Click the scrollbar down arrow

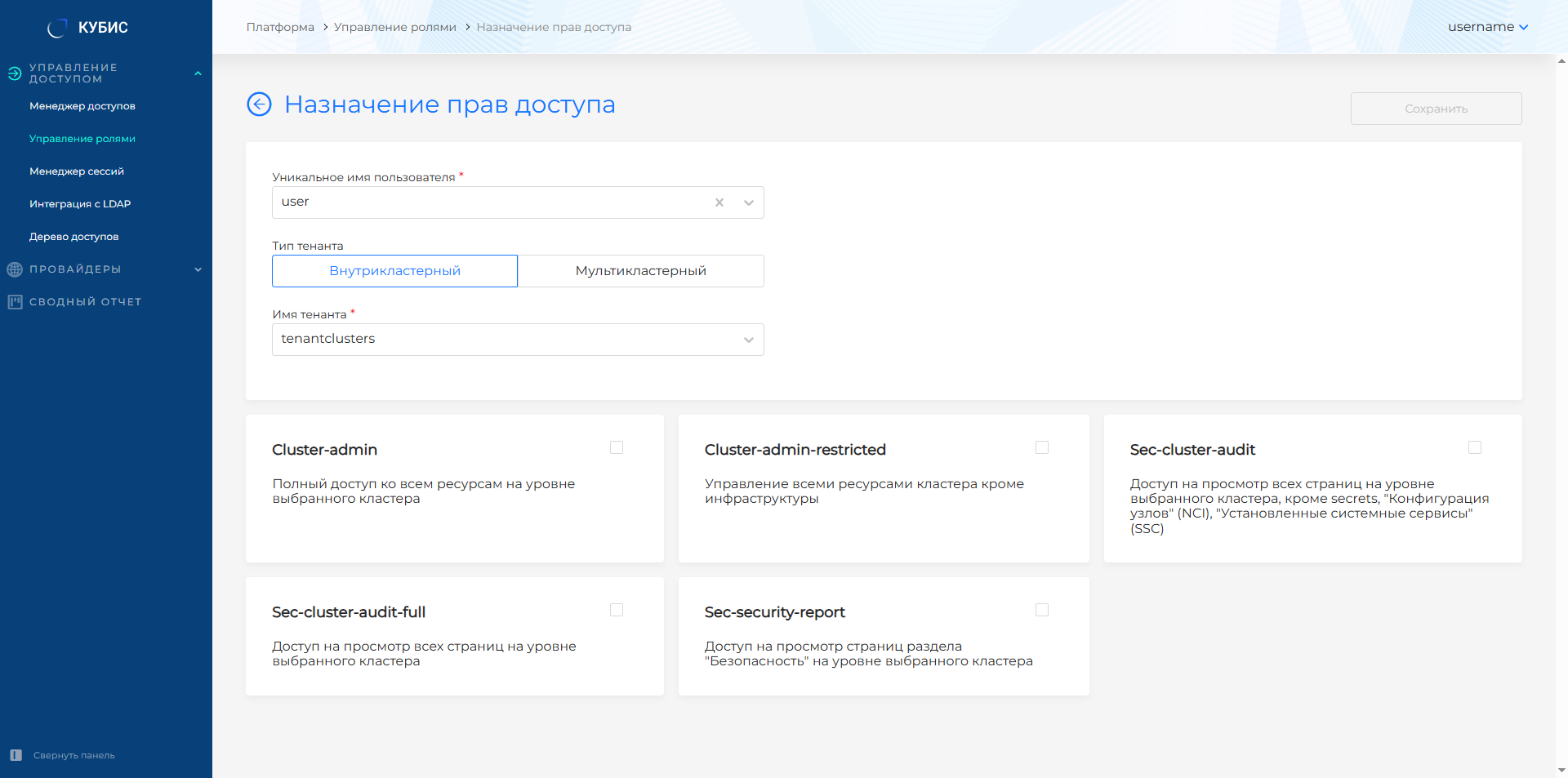[x=1561, y=770]
